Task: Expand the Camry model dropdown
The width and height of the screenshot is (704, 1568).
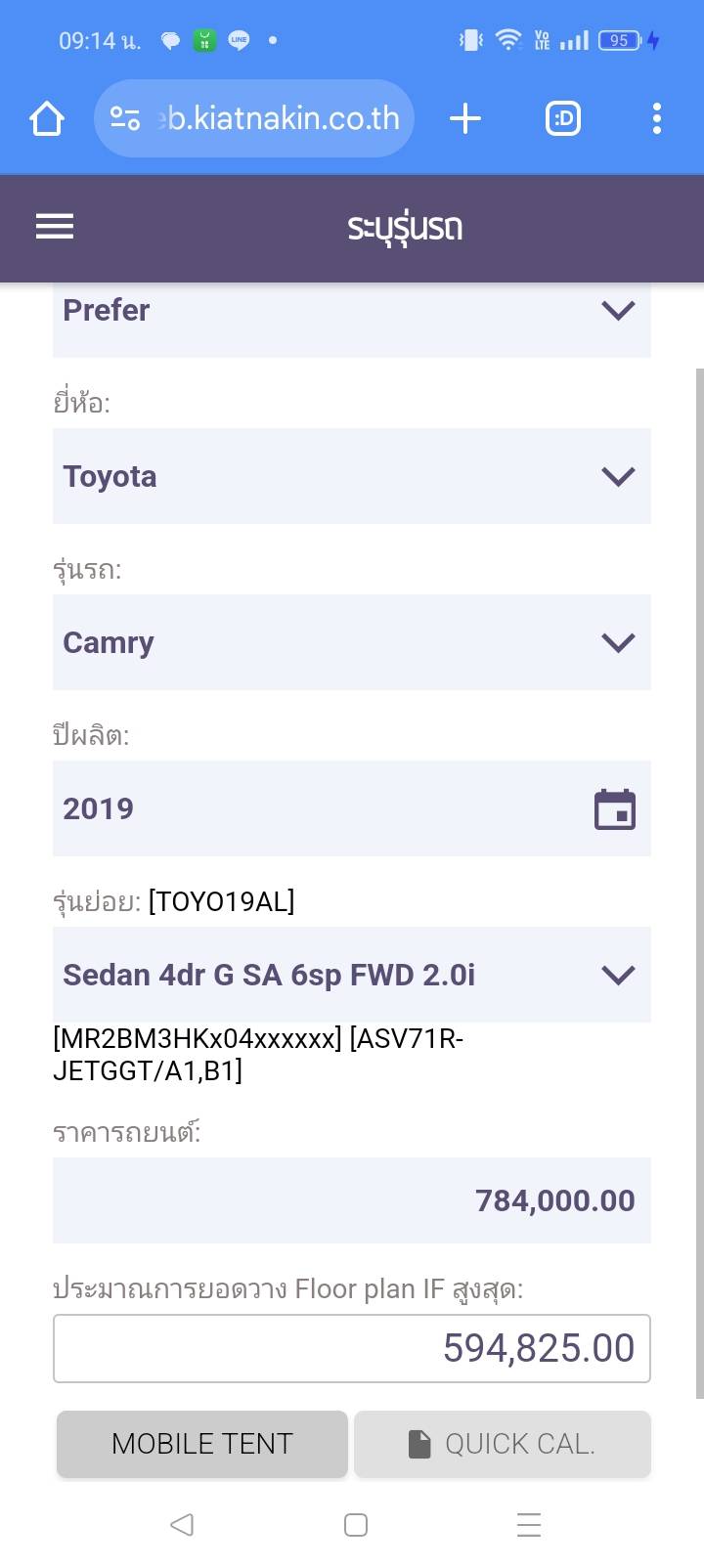Action: pyautogui.click(x=352, y=642)
